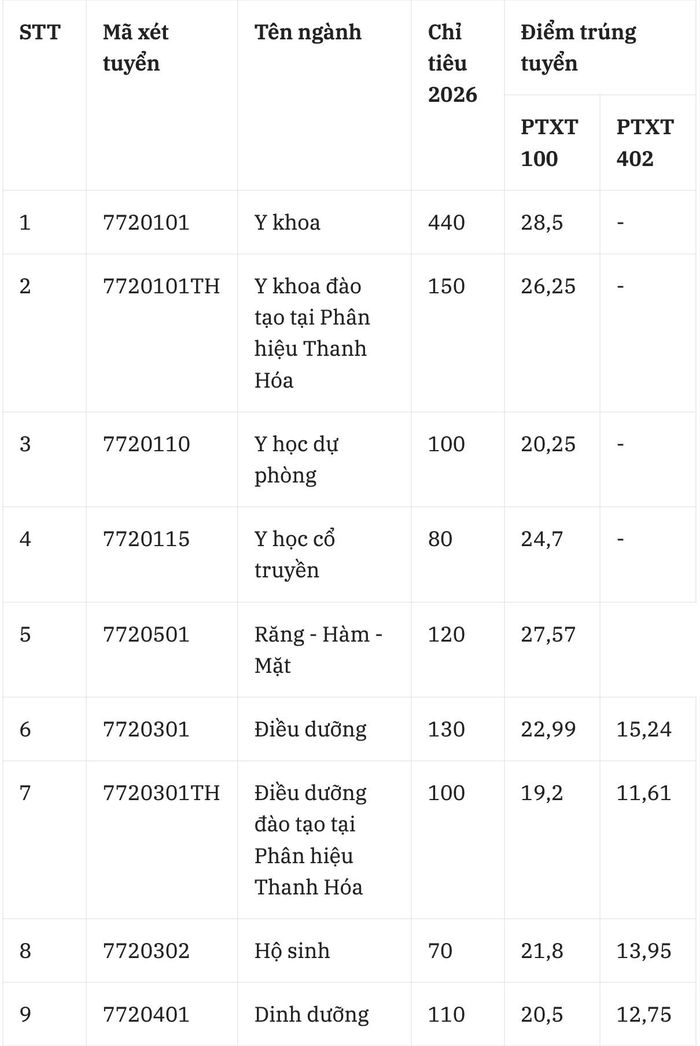Select score 28,5 for Y khoa
700x1046 pixels.
542,222
